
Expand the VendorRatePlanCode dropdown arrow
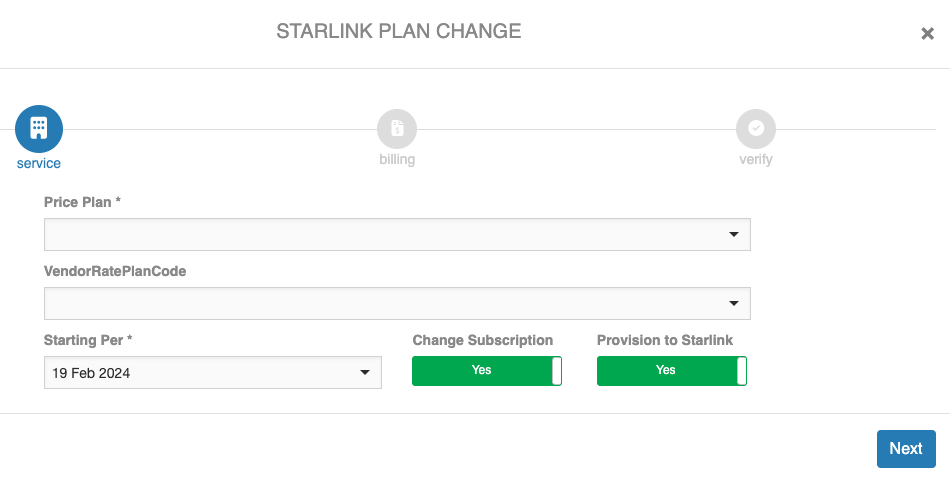click(734, 303)
